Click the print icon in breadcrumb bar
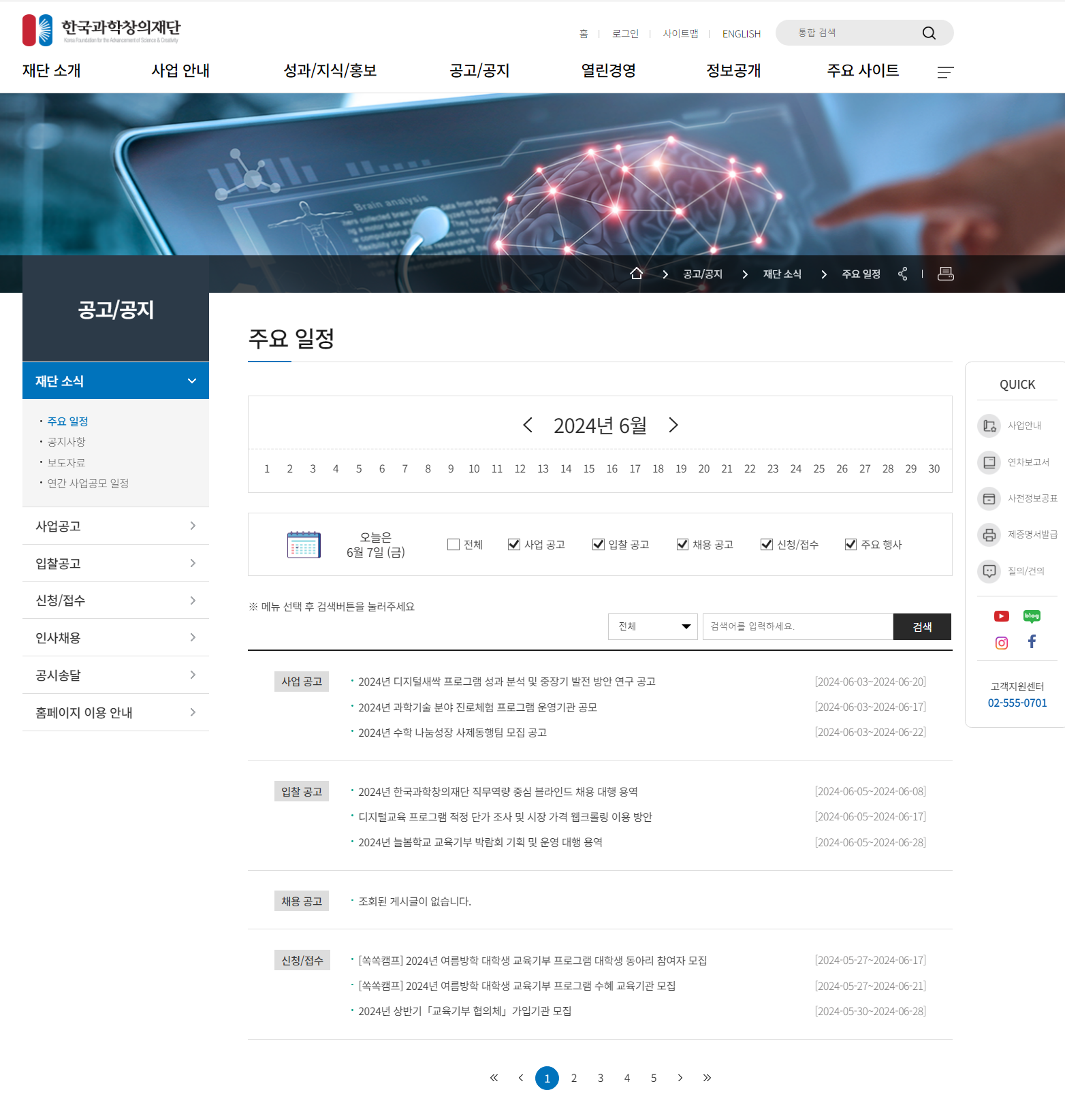The image size is (1065, 1120). click(x=946, y=274)
